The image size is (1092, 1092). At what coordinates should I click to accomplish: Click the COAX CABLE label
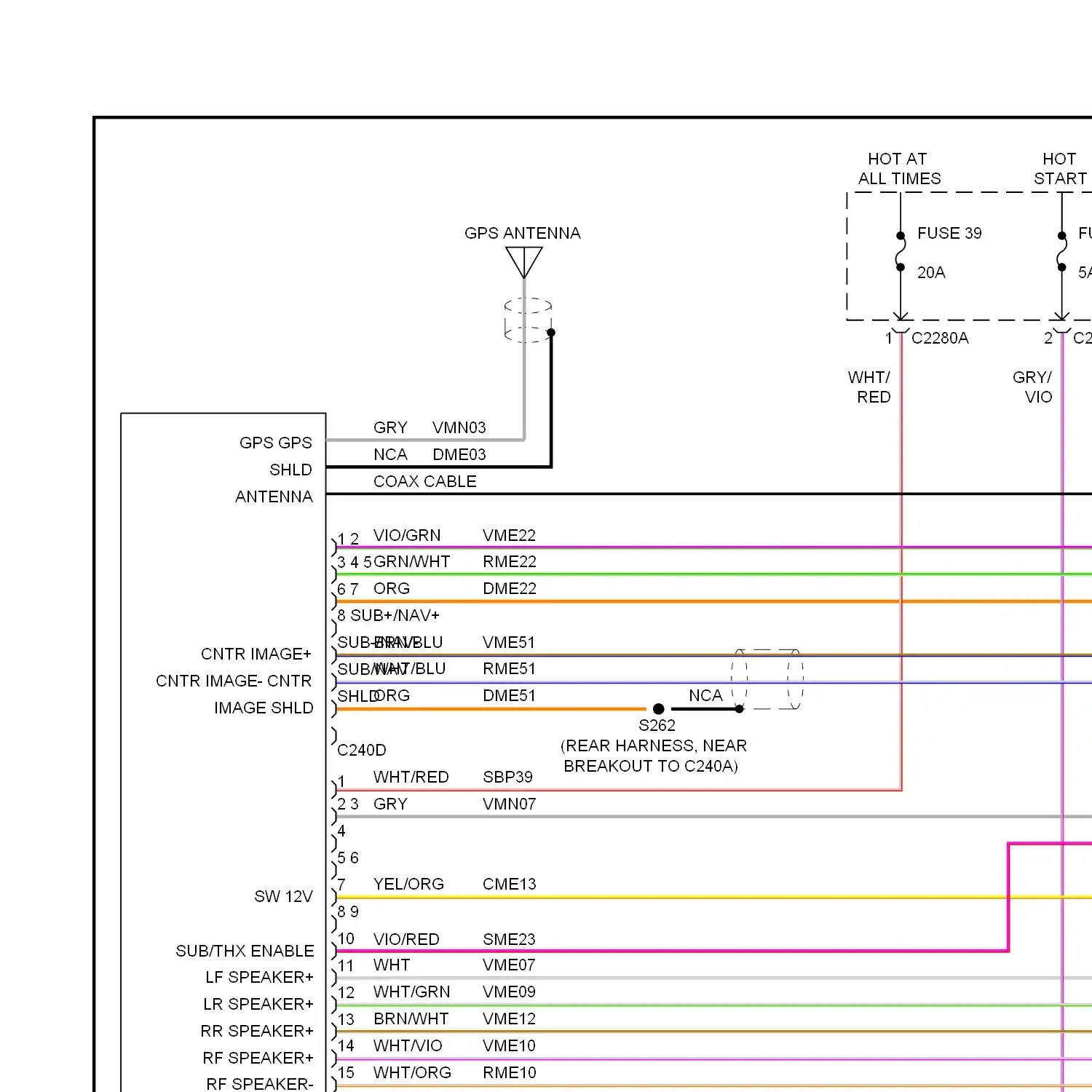point(424,481)
